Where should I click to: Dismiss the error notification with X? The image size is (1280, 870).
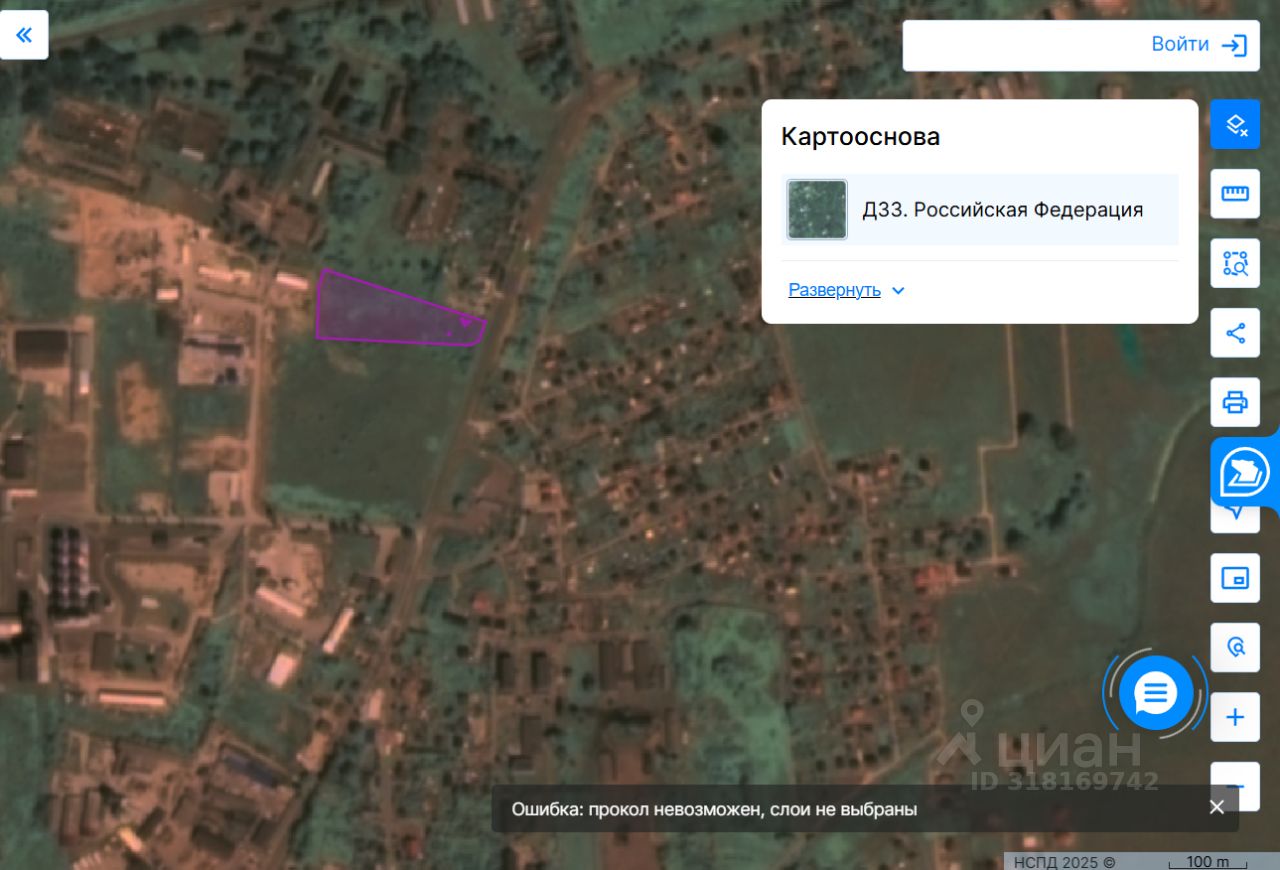click(x=1216, y=808)
